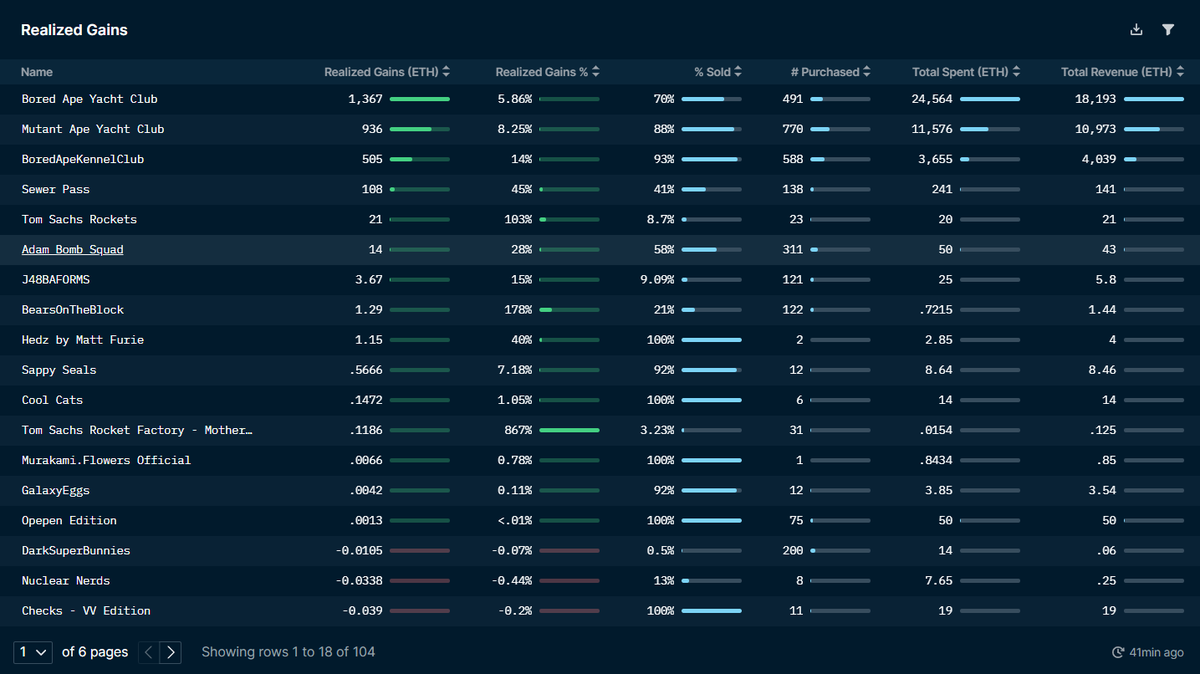Click the 178% realized gains percent
The width and height of the screenshot is (1200, 674).
518,310
